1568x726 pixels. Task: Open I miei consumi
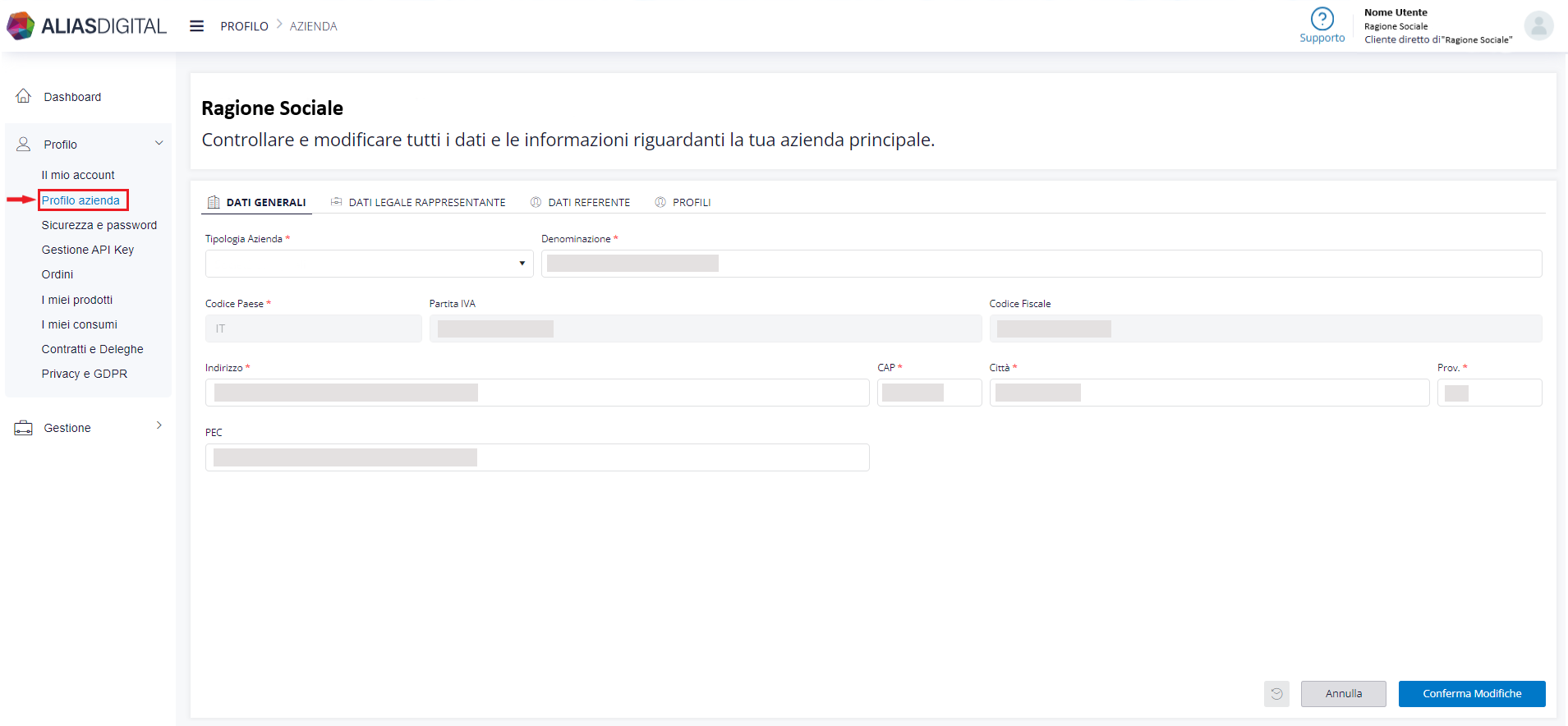point(80,324)
